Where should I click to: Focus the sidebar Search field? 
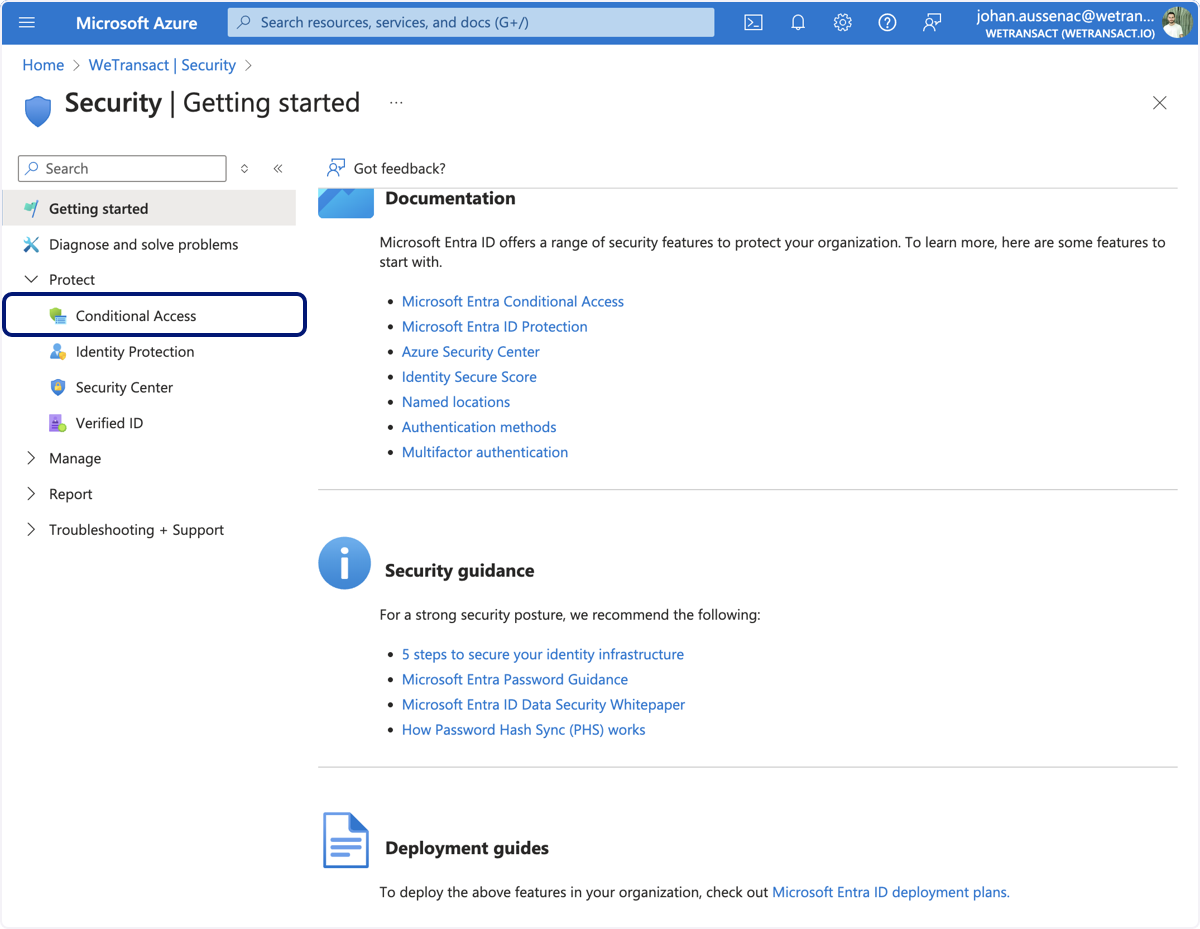point(123,169)
